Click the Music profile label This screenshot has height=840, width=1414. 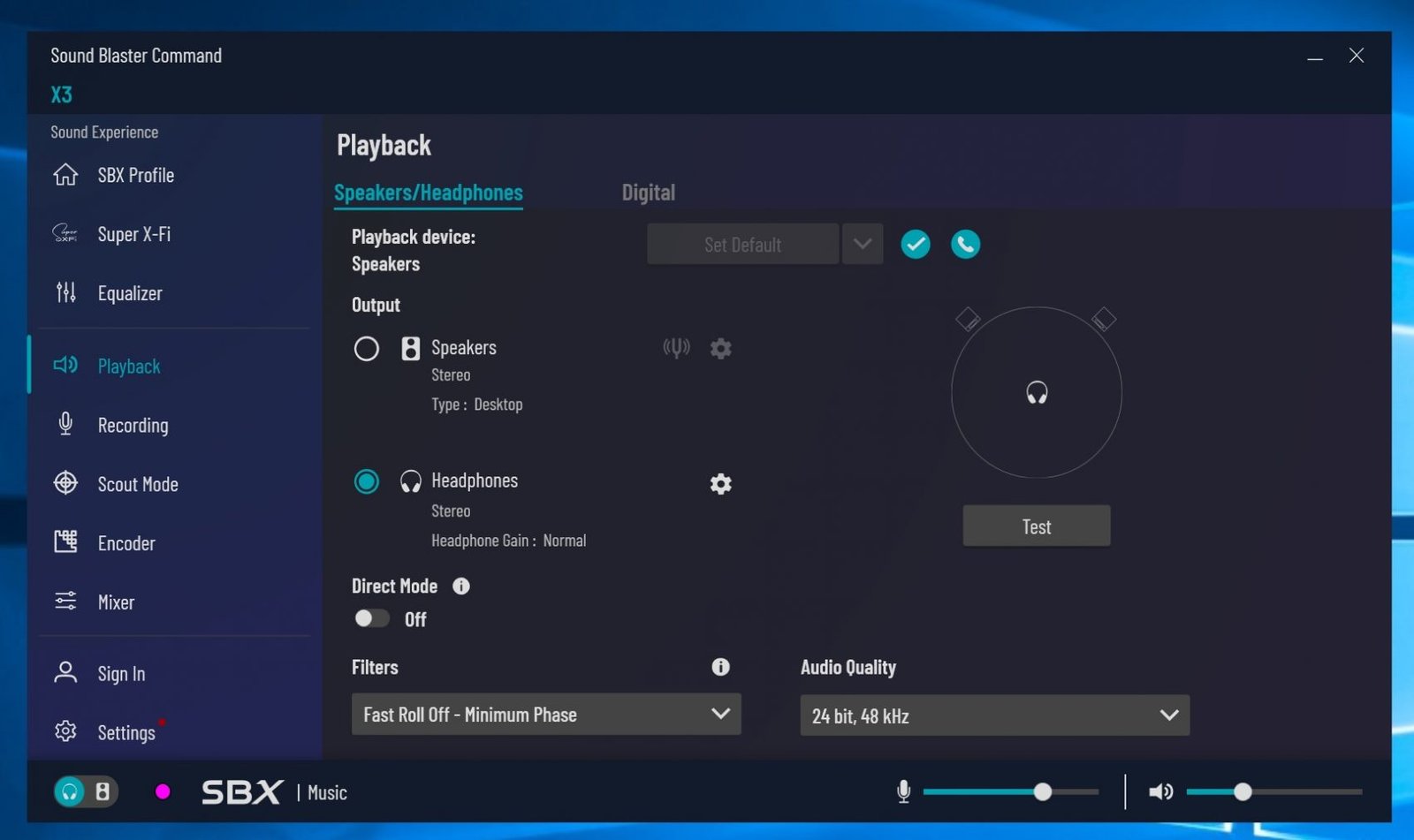[x=327, y=792]
